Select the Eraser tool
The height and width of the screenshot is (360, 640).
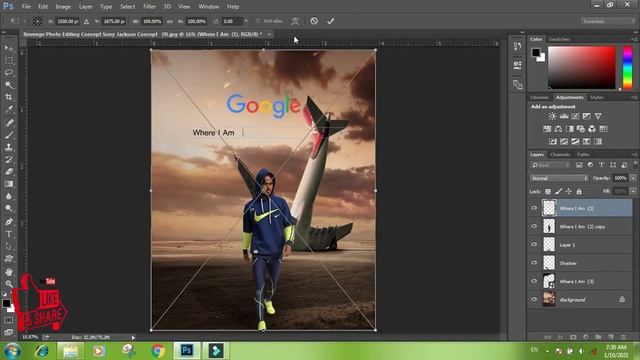9,171
